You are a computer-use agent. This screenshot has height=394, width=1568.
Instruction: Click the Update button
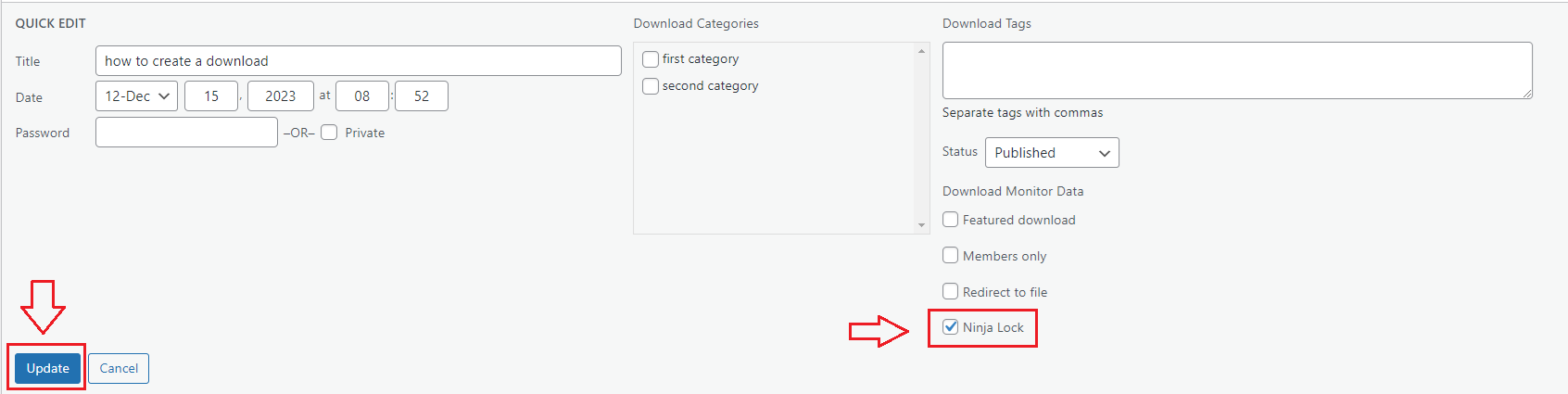coord(47,368)
